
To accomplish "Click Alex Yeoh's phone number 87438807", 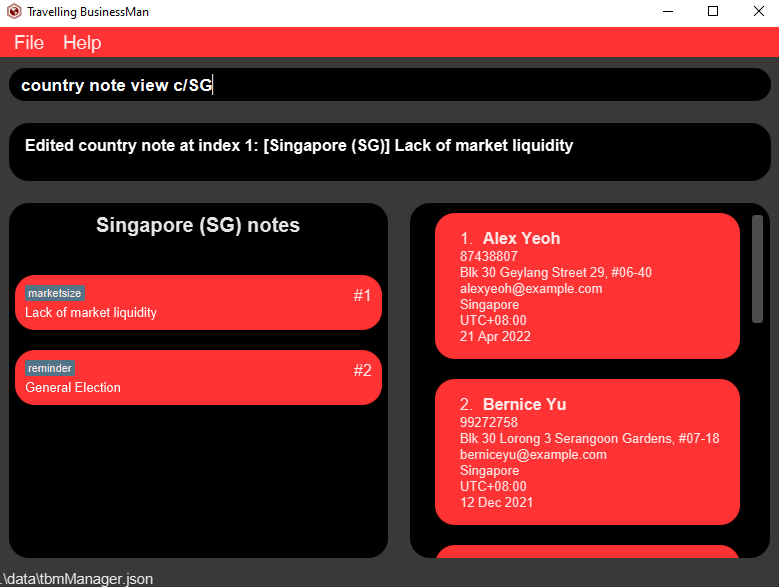I will pos(489,256).
